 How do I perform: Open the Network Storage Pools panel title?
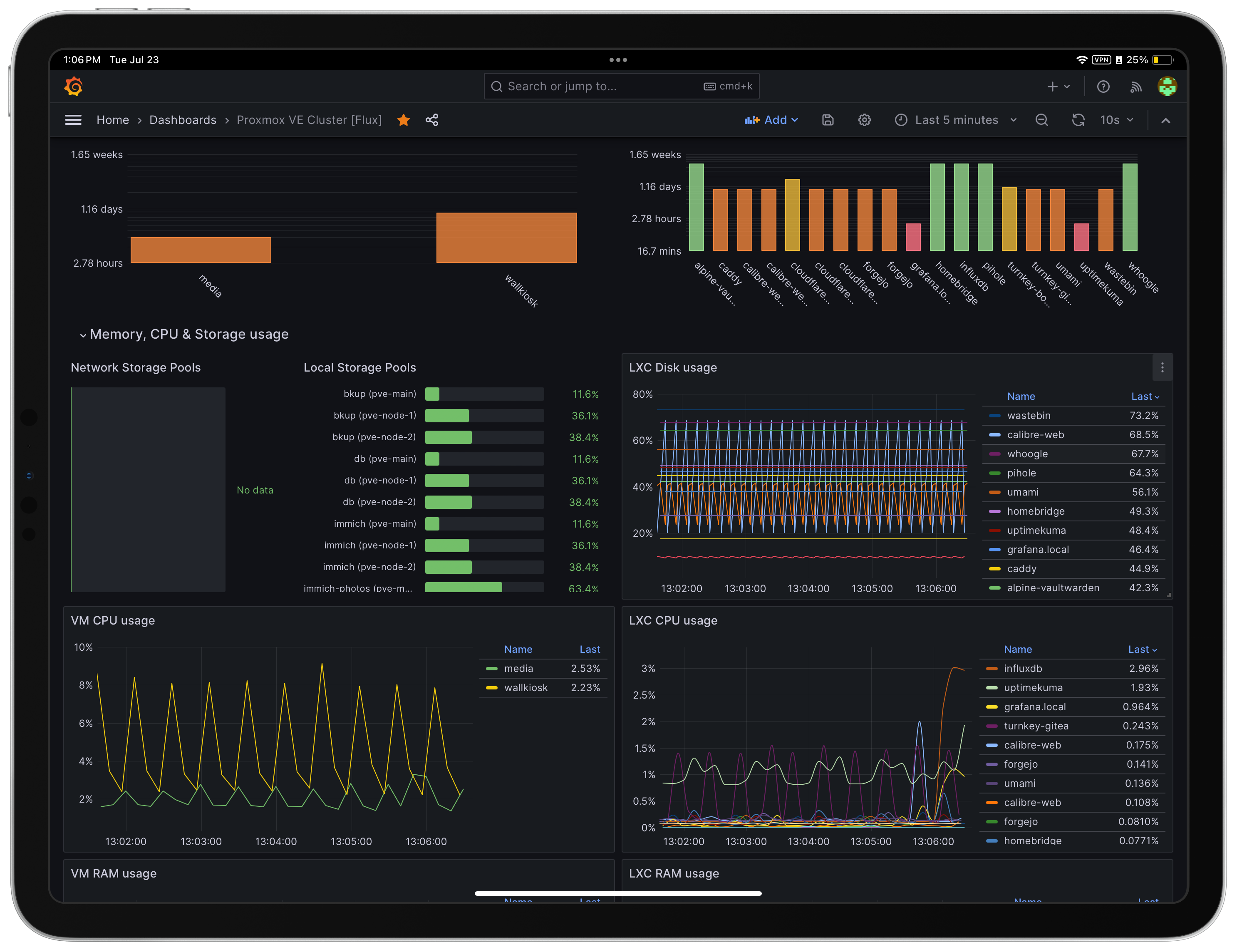coord(135,367)
